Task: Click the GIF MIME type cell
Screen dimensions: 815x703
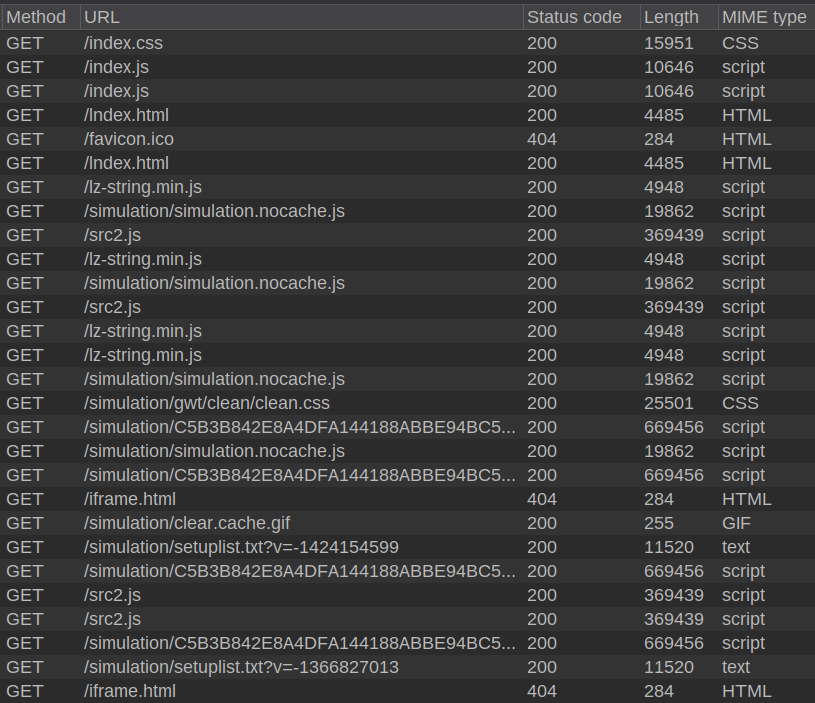Action: tap(737, 523)
